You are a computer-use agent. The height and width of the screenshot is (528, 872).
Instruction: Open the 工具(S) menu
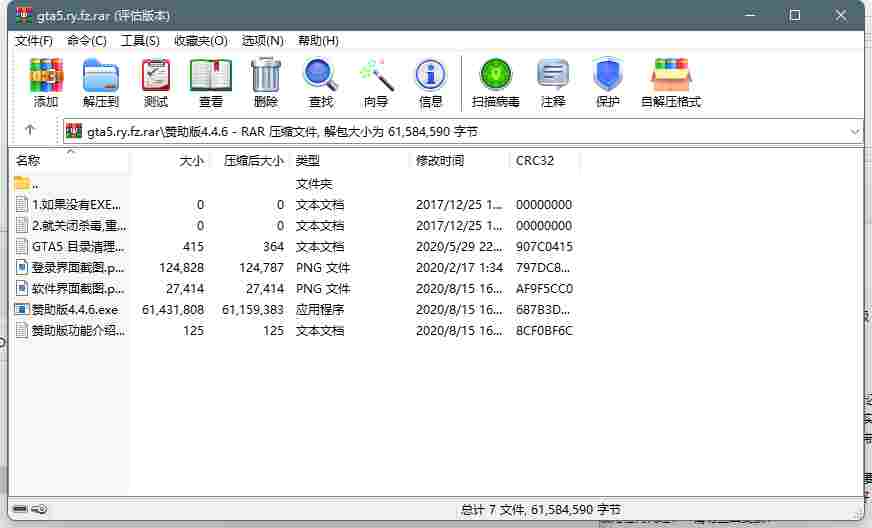click(x=140, y=41)
